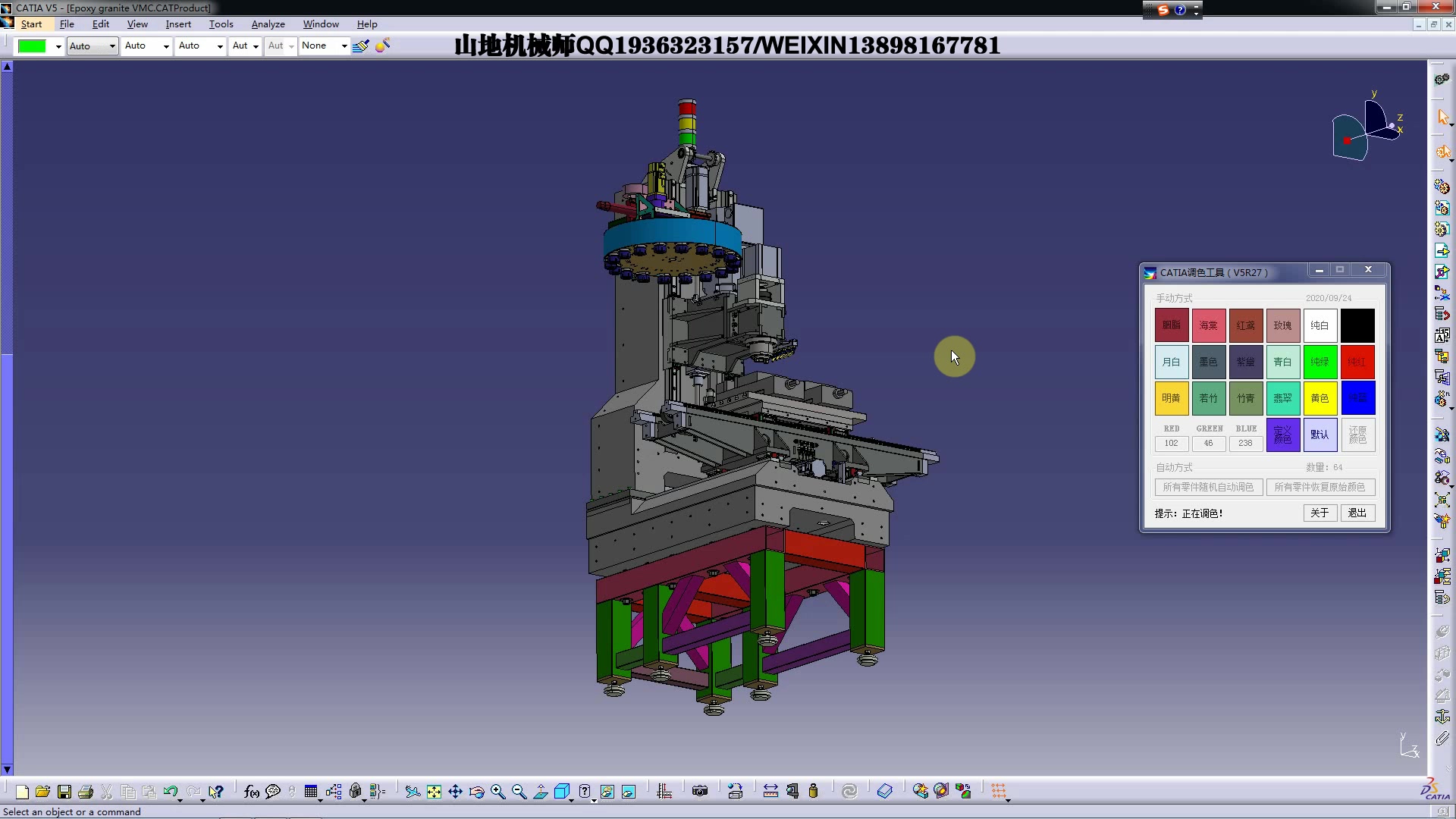Fit all in view icon
The height and width of the screenshot is (819, 1456).
434,792
